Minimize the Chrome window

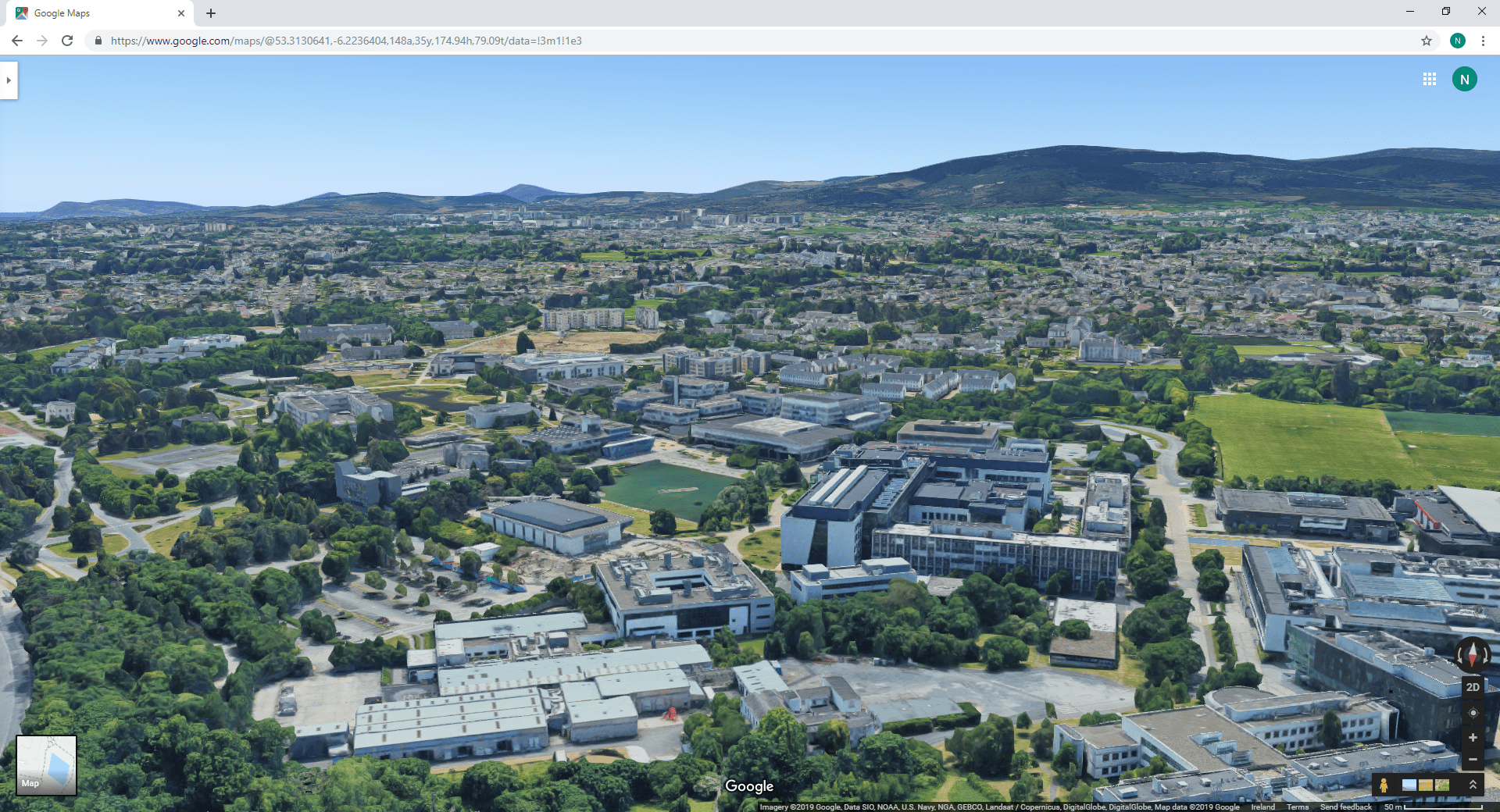coord(1410,11)
